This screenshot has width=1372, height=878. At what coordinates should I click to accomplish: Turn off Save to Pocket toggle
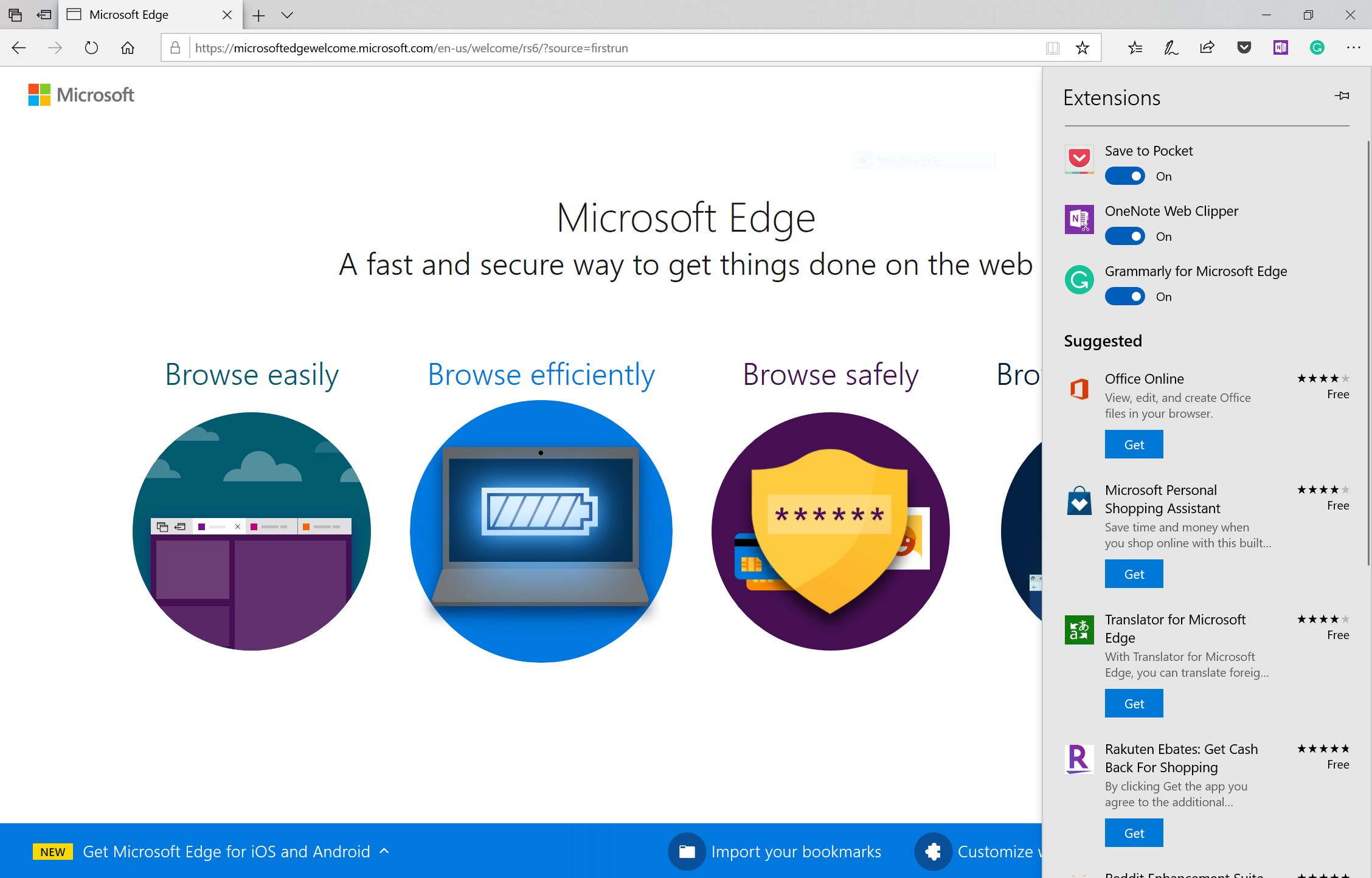[x=1125, y=176]
